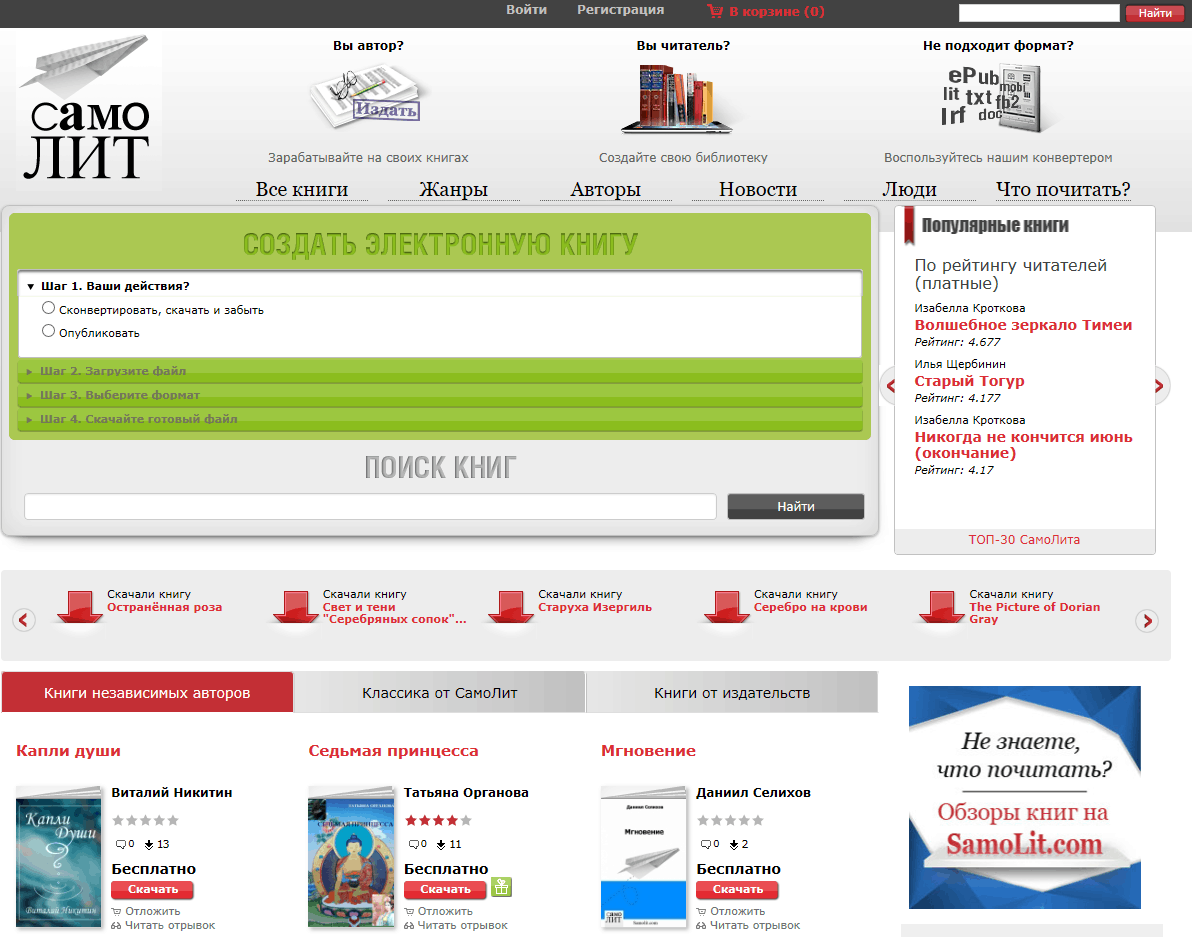Screen dimensions: 1192x937
Task: Click right arrow of popular books carousel
Action: (1158, 385)
